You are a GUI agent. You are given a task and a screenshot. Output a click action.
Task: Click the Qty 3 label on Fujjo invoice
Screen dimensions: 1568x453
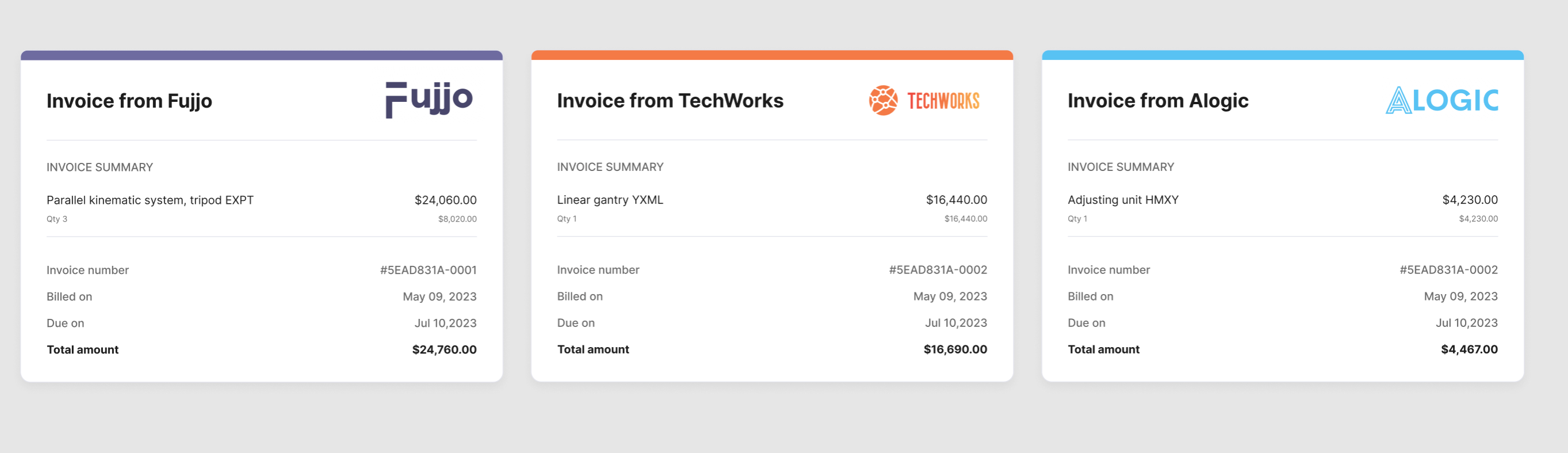point(56,219)
